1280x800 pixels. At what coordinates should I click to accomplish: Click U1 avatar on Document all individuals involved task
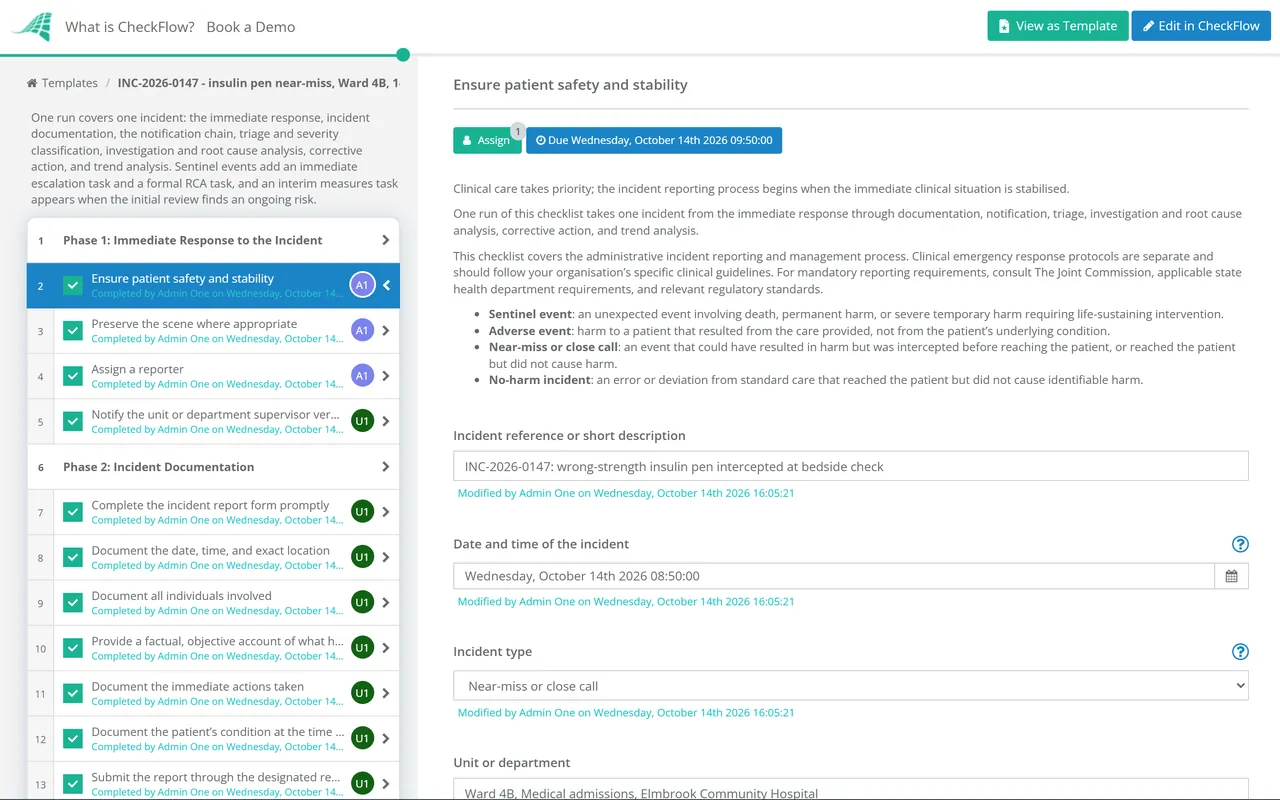pyautogui.click(x=362, y=602)
